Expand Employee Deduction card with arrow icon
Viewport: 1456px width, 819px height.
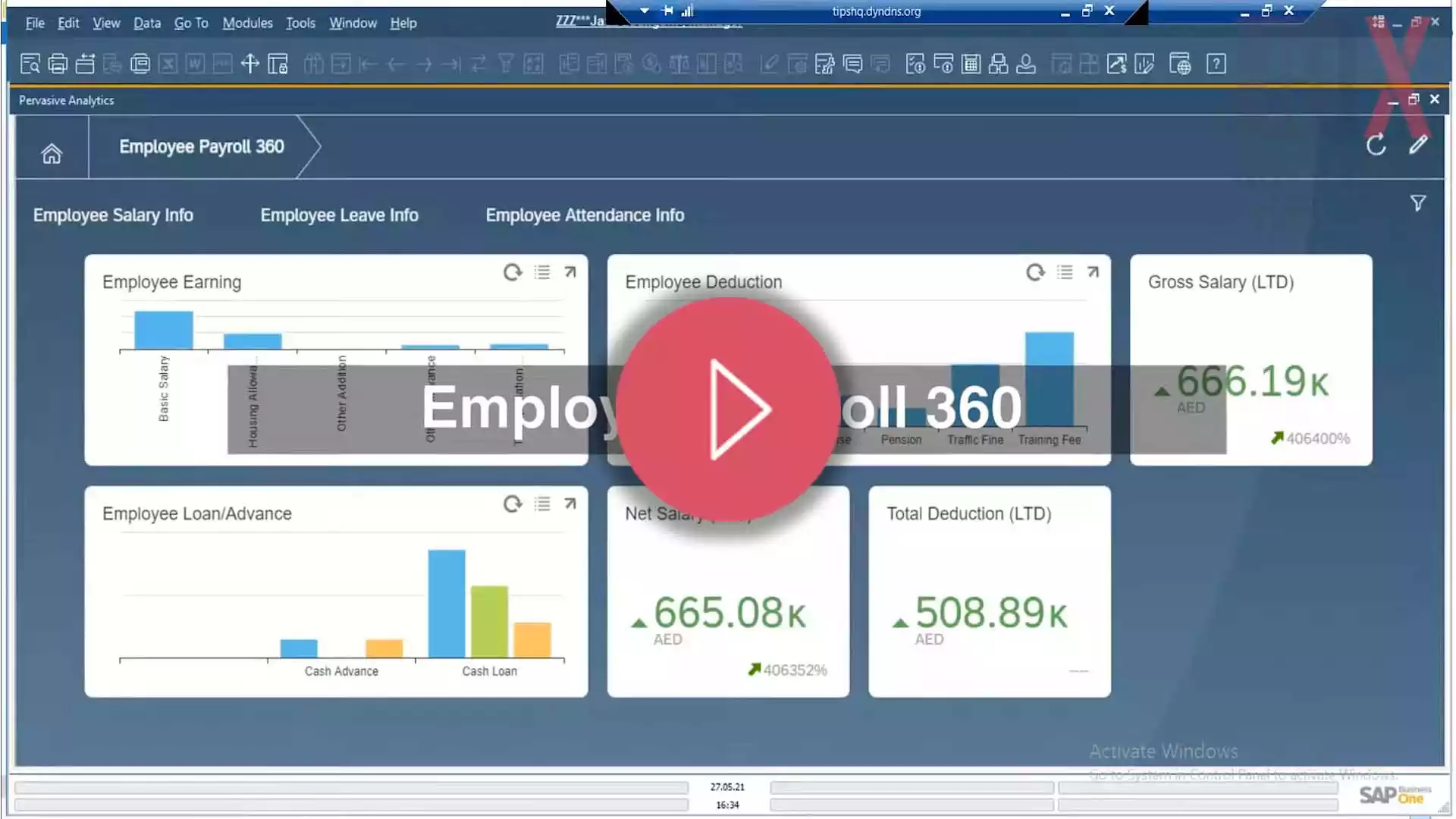pos(1093,272)
